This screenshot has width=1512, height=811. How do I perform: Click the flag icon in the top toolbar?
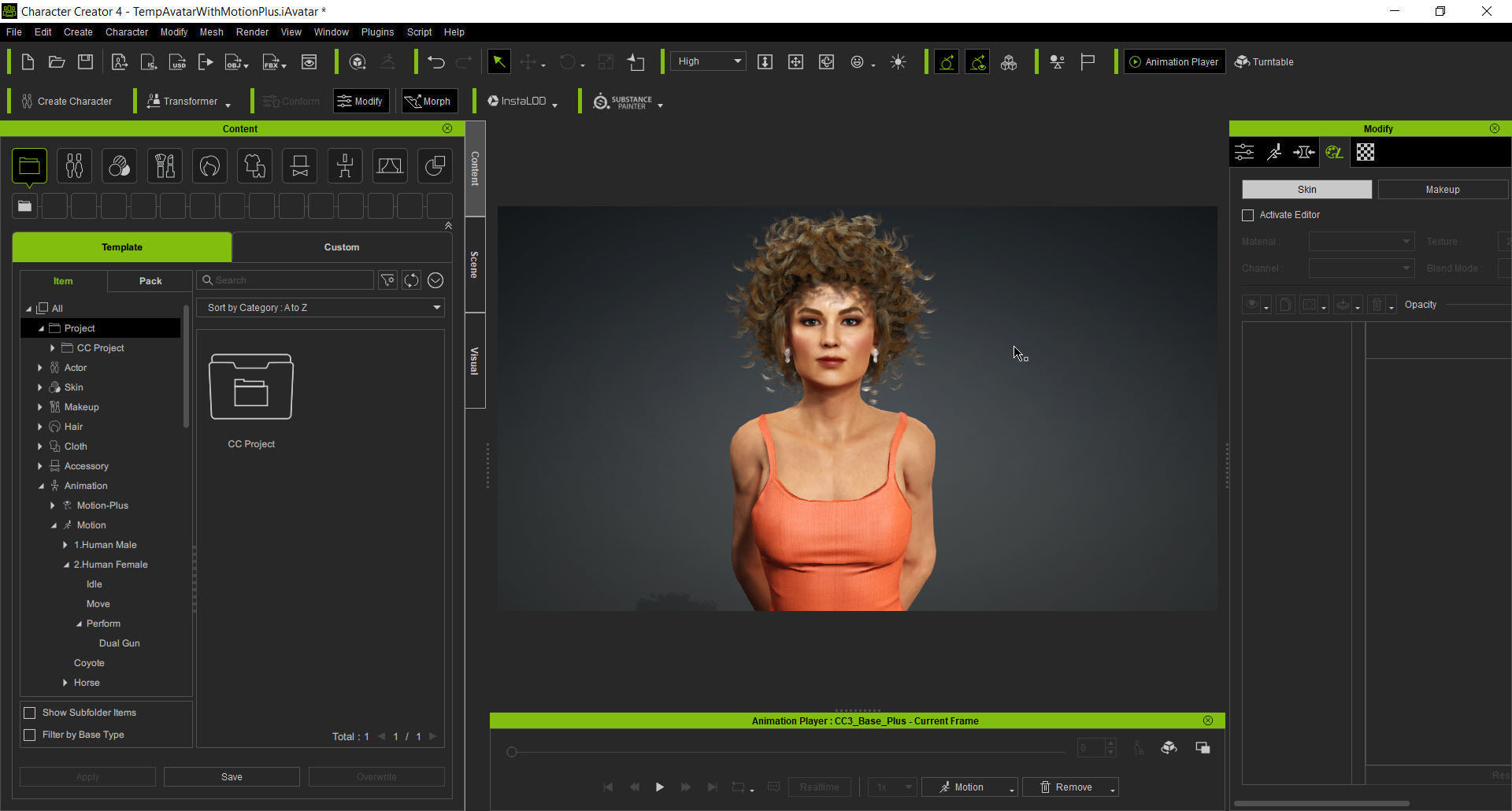1088,62
